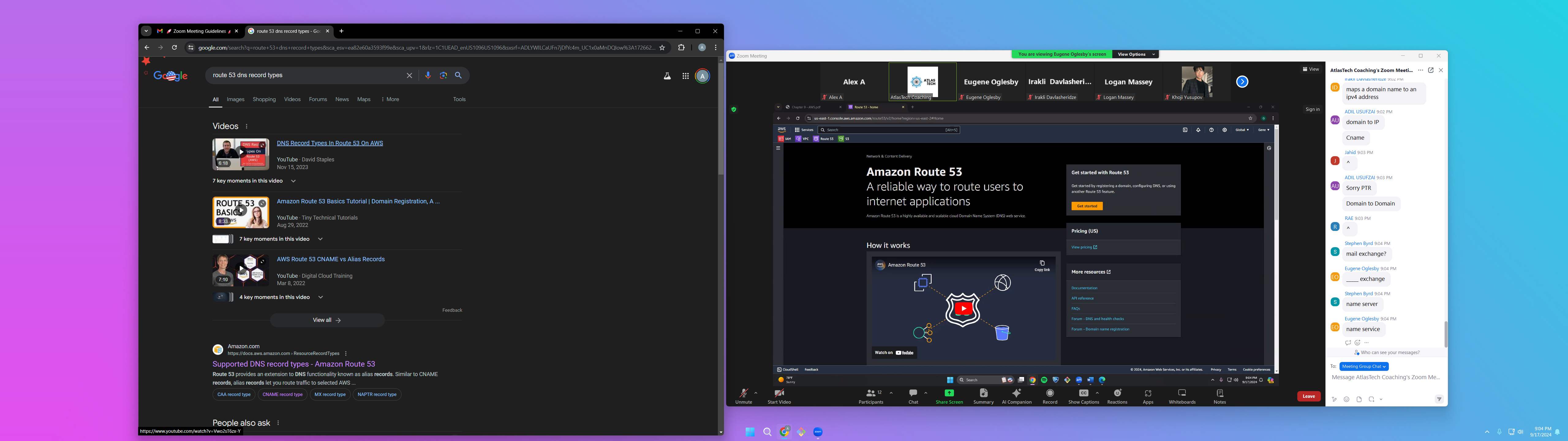Screen dimensions: 1568x441
Task: Open AI Companion in Zoom
Action: pos(1016,394)
